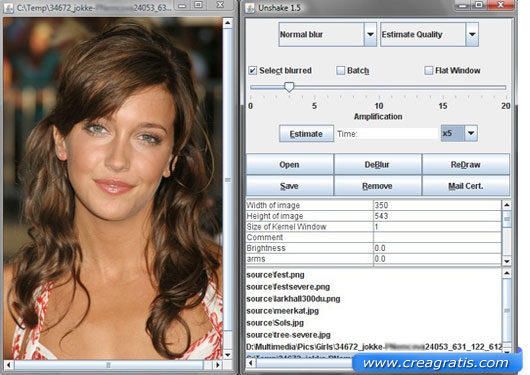Uncheck the Select blurred checkbox

(x=253, y=70)
